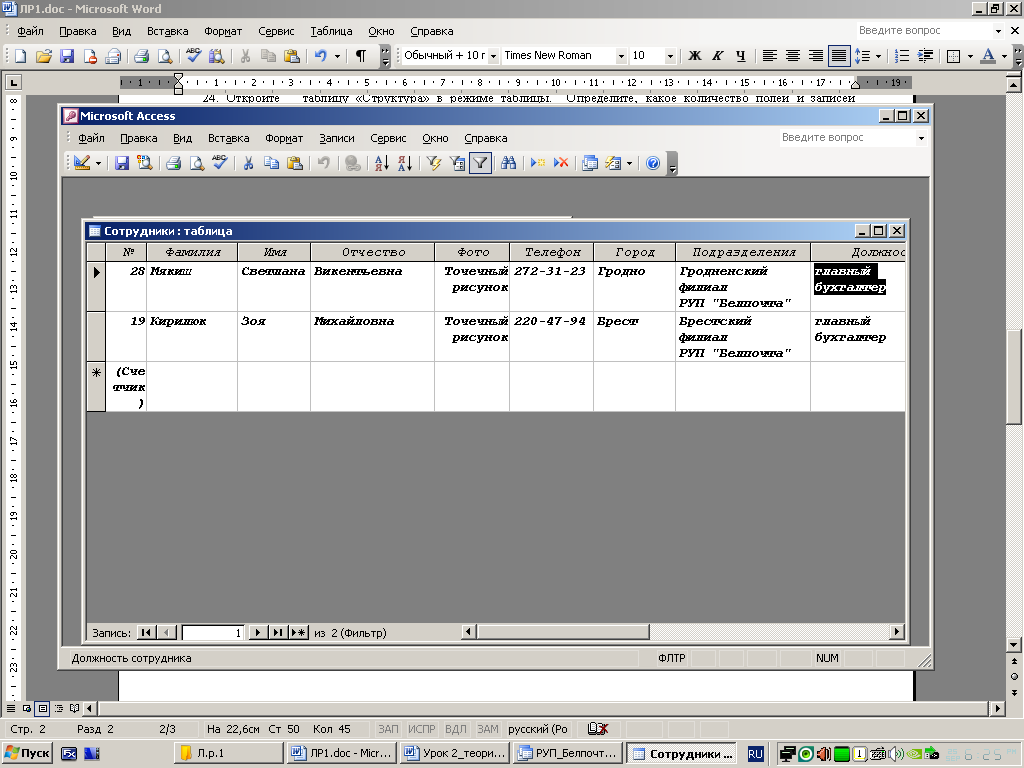Toggle Bold (Ж) formatting in Word
Image resolution: width=1024 pixels, height=768 pixels.
click(x=695, y=56)
